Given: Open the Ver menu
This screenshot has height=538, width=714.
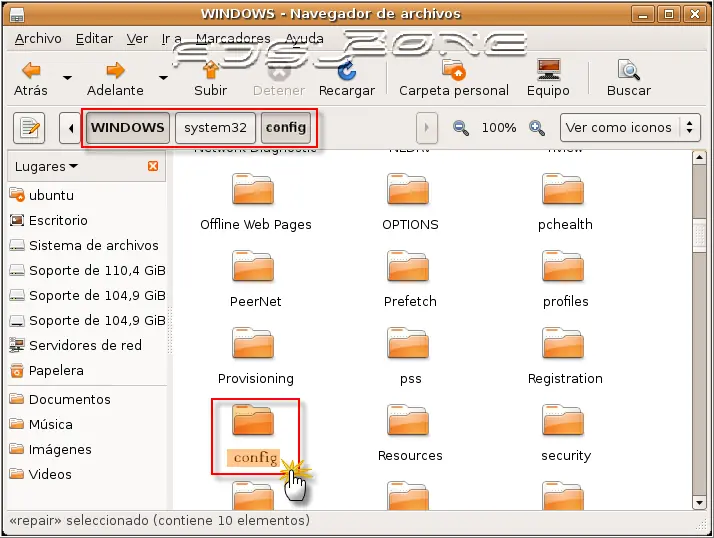Looking at the screenshot, I should click(137, 39).
